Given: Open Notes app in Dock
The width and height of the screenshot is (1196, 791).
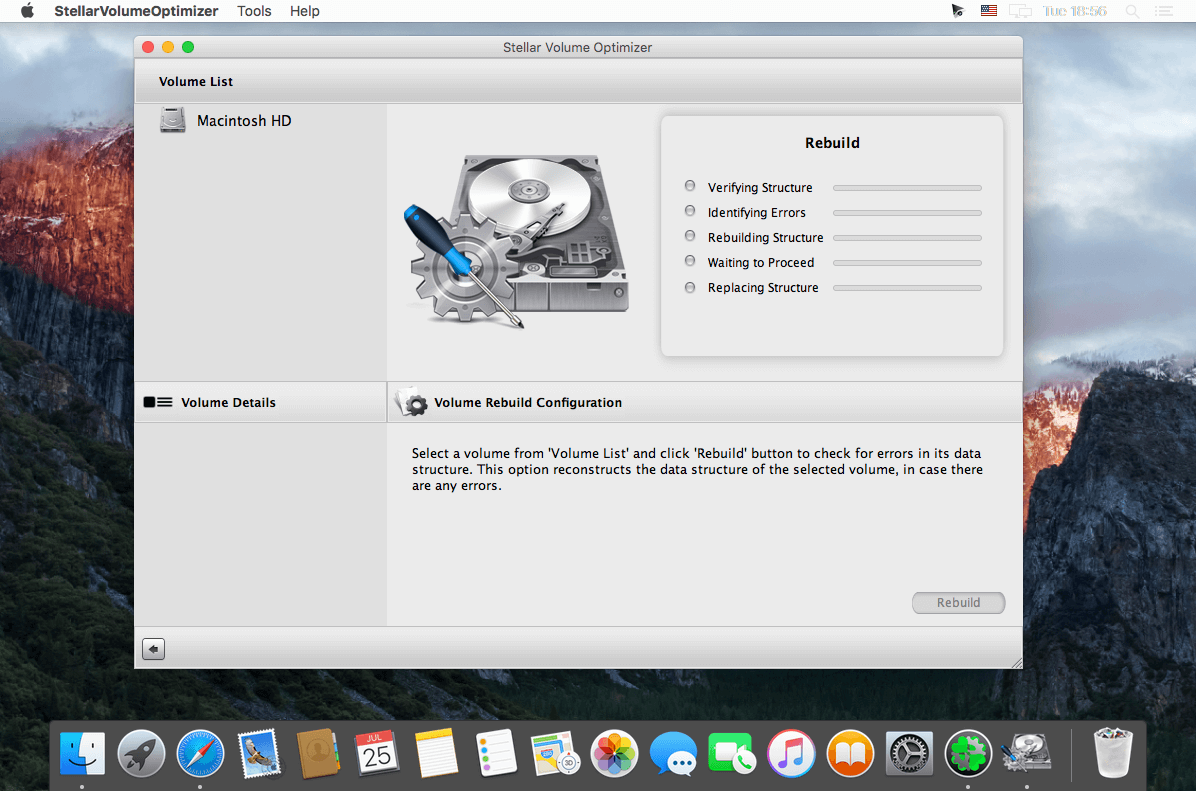Looking at the screenshot, I should click(x=436, y=754).
